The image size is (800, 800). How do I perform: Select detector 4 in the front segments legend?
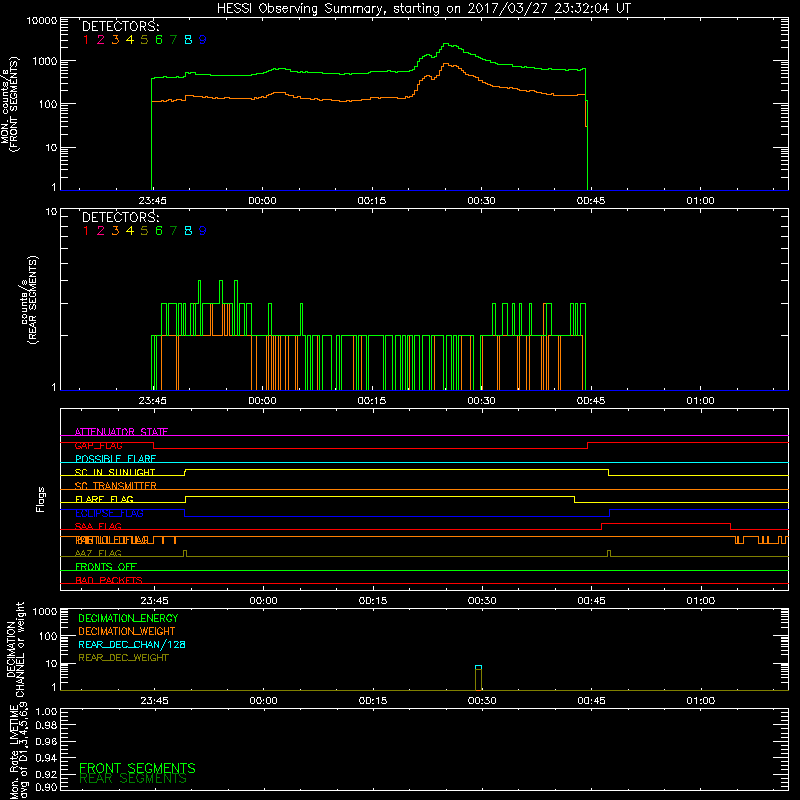130,40
